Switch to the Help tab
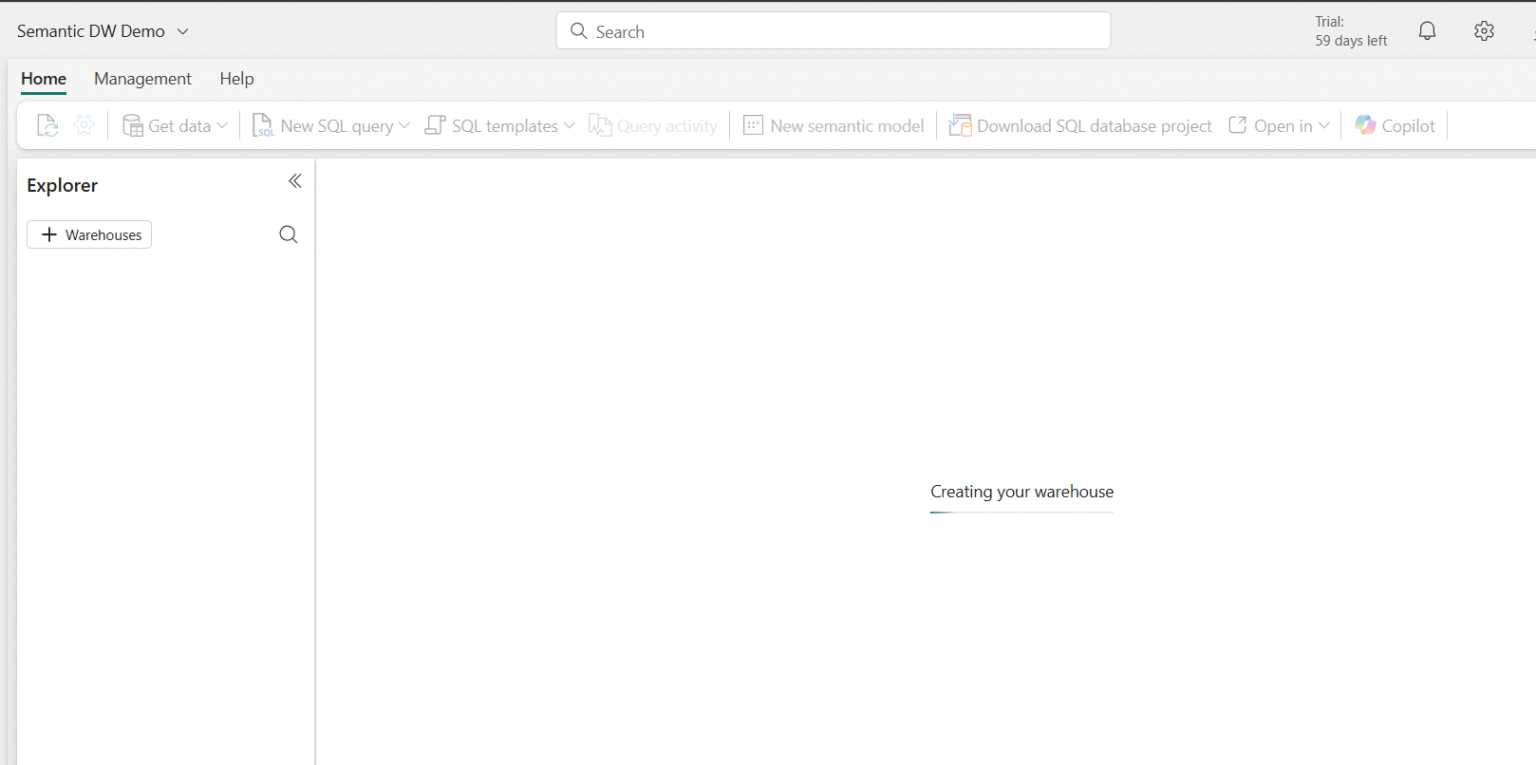This screenshot has width=1536, height=765. (x=237, y=79)
